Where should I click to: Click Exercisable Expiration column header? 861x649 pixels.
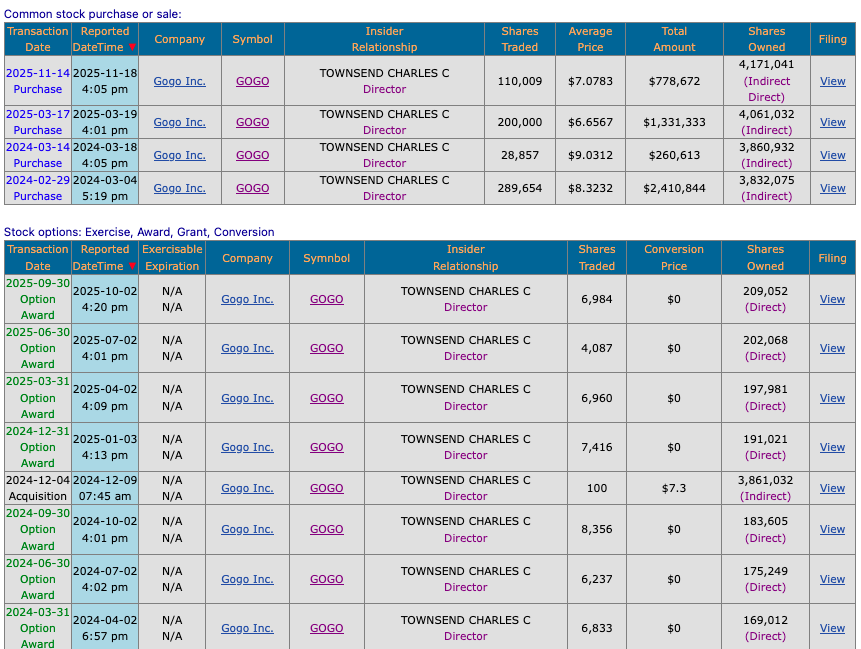coord(172,258)
